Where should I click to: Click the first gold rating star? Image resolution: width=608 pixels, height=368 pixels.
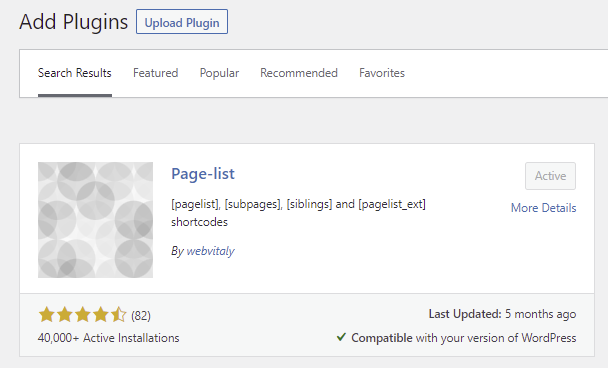click(x=47, y=314)
